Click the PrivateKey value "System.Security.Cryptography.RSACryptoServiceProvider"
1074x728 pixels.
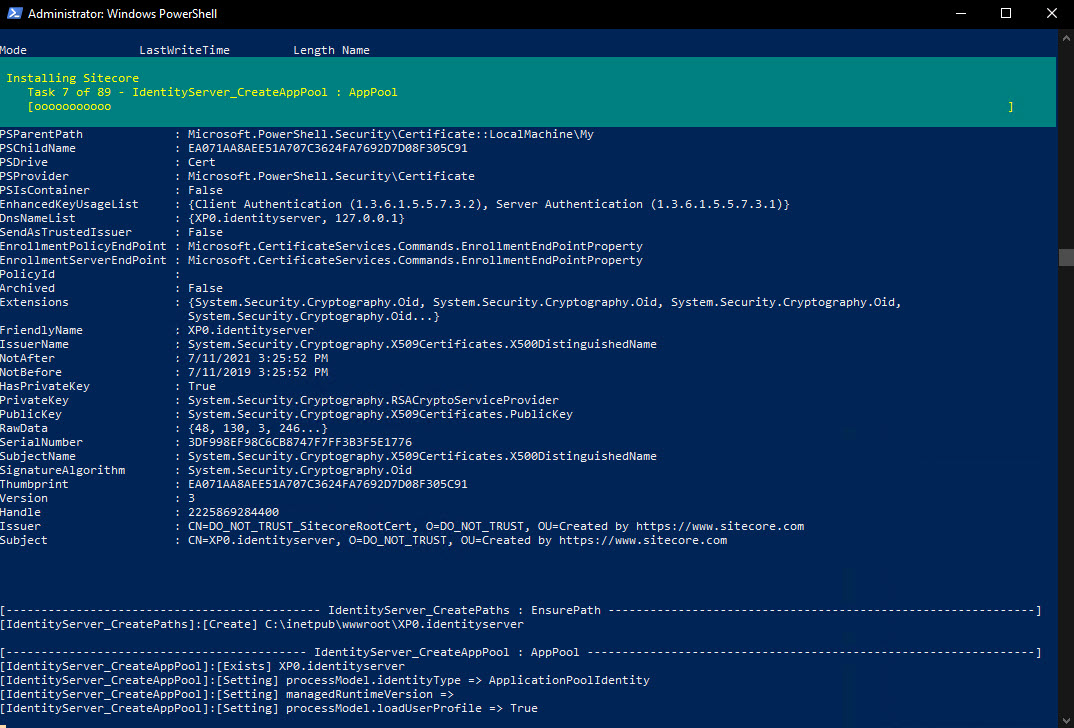373,400
